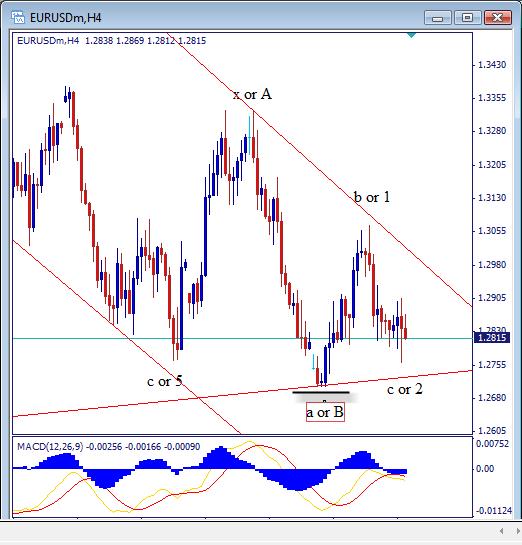This screenshot has width=522, height=545.
Task: Click the 1.2755 price scale value
Action: click(x=492, y=365)
